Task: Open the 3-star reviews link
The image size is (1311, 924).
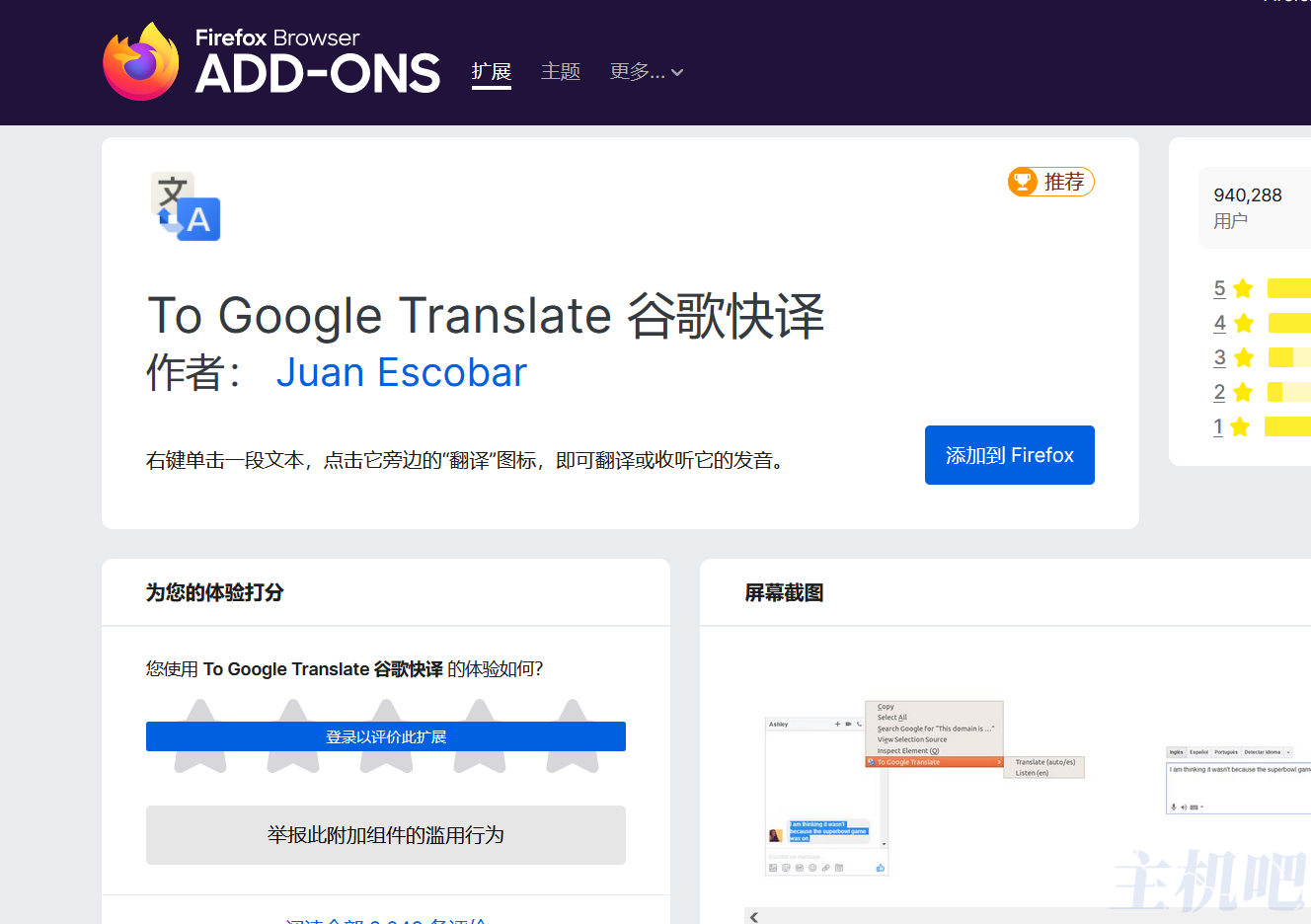Action: [1220, 357]
